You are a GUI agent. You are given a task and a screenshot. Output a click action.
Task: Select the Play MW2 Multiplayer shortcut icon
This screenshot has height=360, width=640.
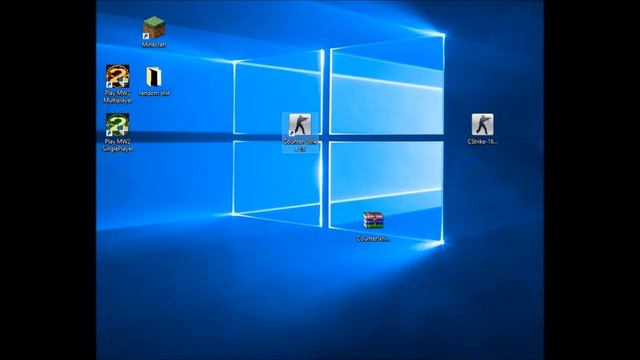118,76
